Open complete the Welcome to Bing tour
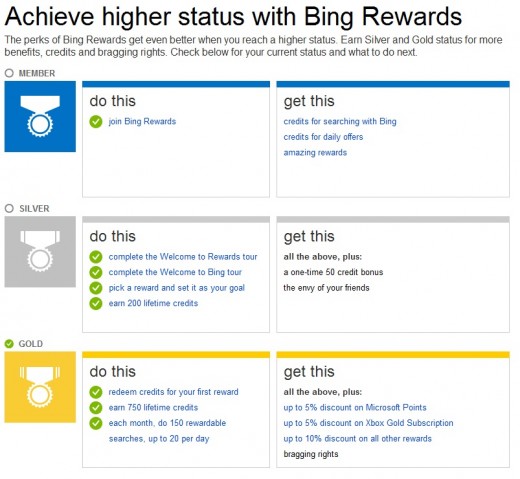Screen dimensions: 520x479 tap(175, 272)
